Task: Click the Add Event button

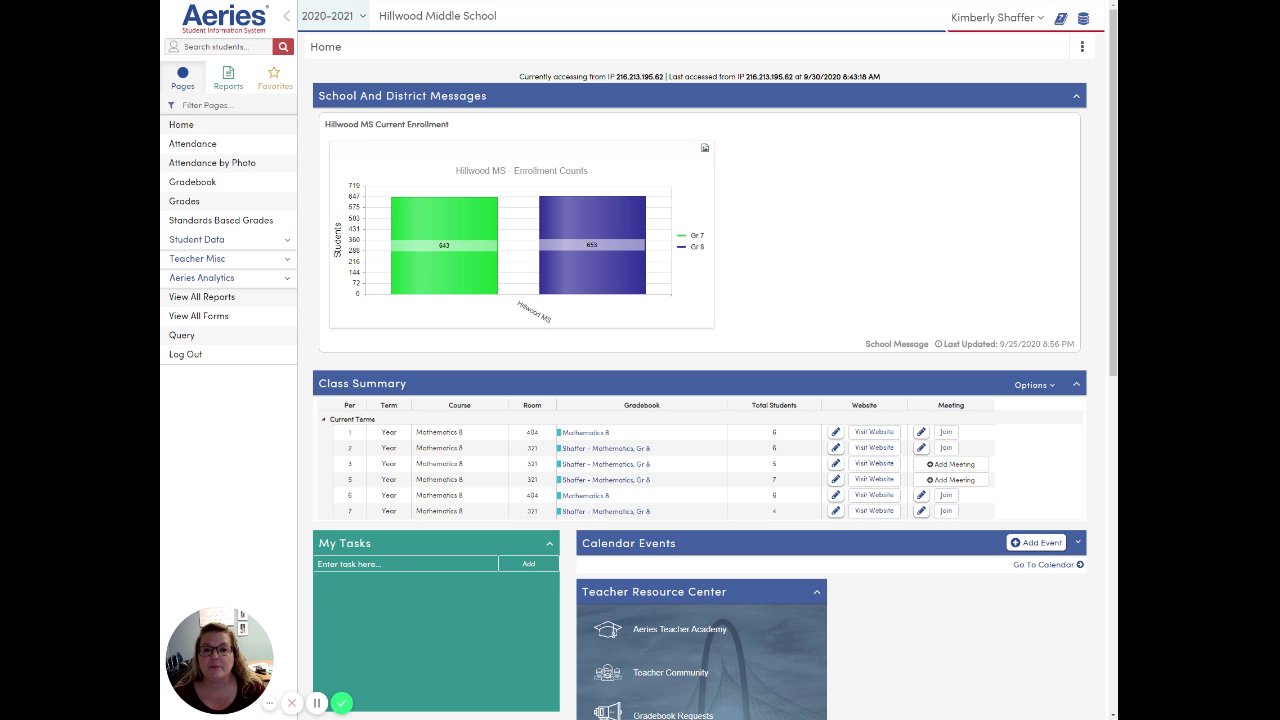Action: [x=1036, y=543]
